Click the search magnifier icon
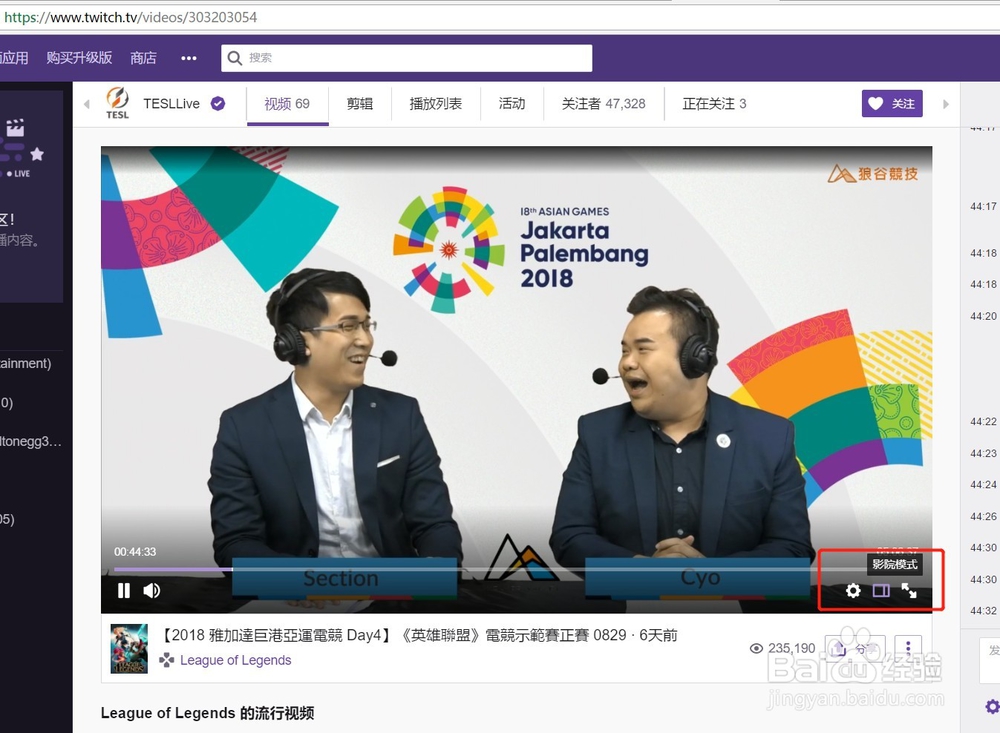Viewport: 1000px width, 733px height. (234, 58)
